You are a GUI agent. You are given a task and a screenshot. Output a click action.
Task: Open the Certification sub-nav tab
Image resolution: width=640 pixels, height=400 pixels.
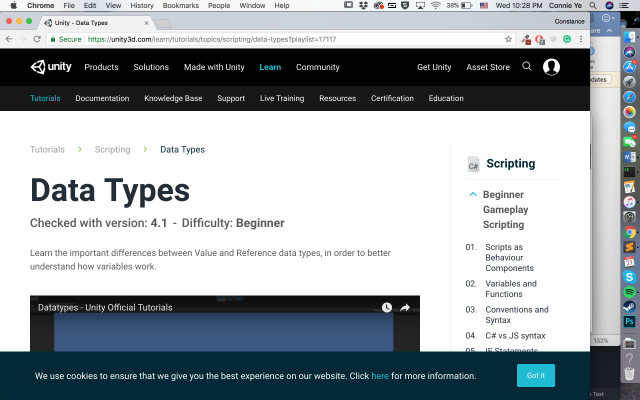(392, 98)
